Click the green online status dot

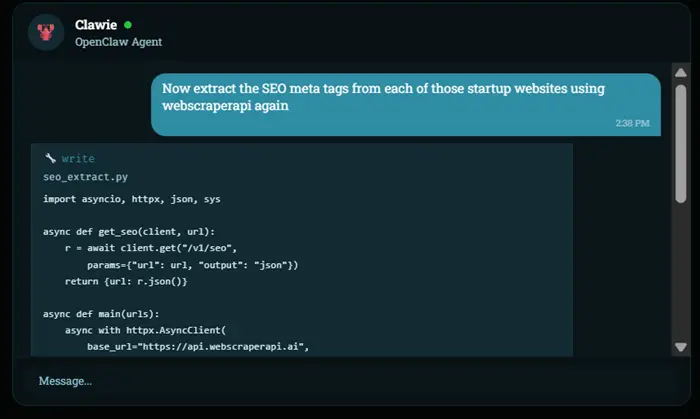128,25
